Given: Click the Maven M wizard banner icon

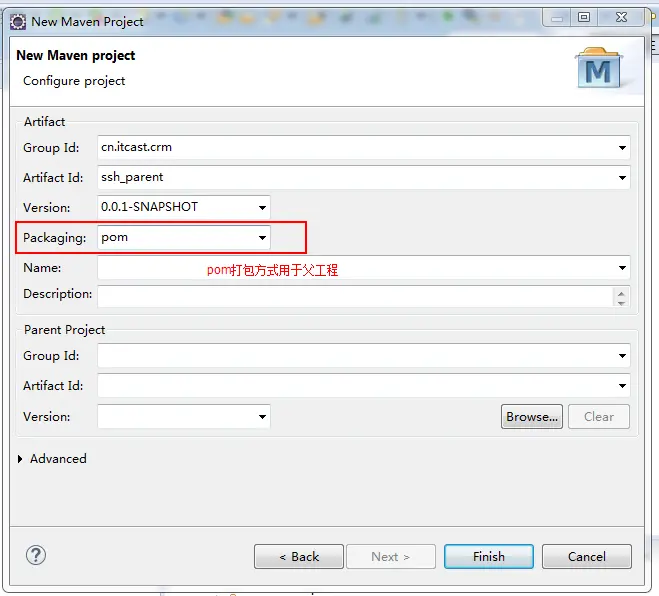Looking at the screenshot, I should coord(599,68).
